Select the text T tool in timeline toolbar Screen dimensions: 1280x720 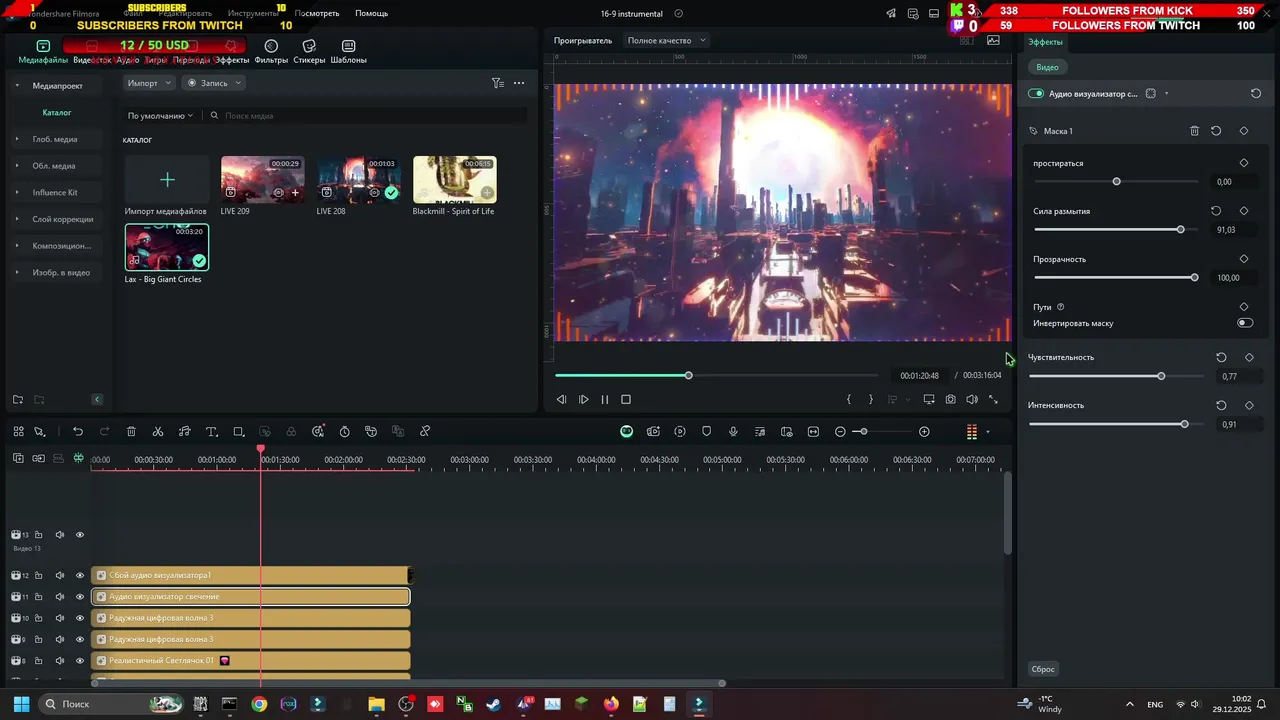211,432
